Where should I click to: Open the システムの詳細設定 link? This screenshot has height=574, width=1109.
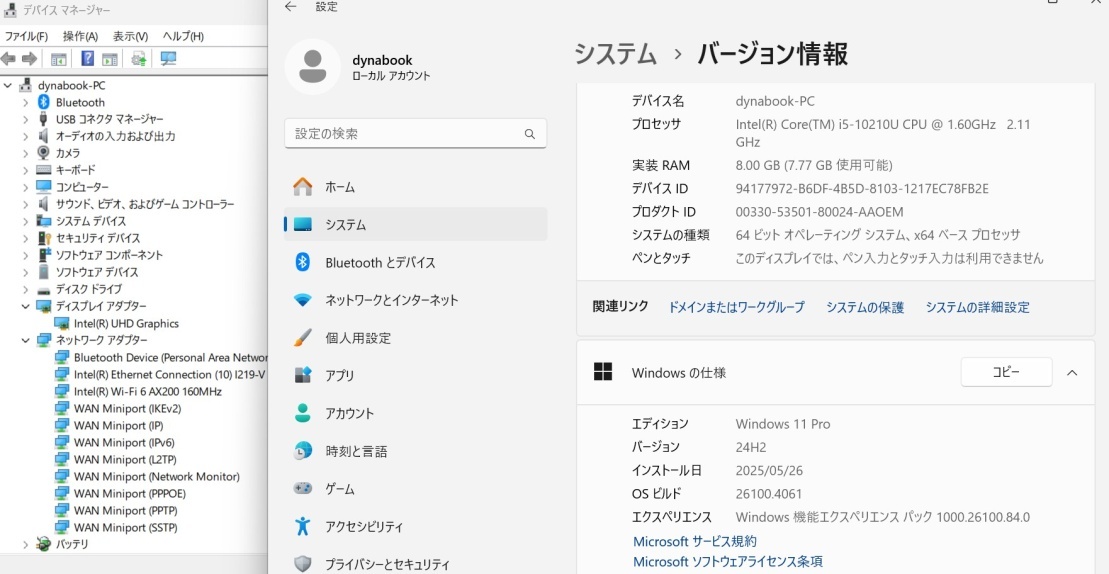(977, 308)
